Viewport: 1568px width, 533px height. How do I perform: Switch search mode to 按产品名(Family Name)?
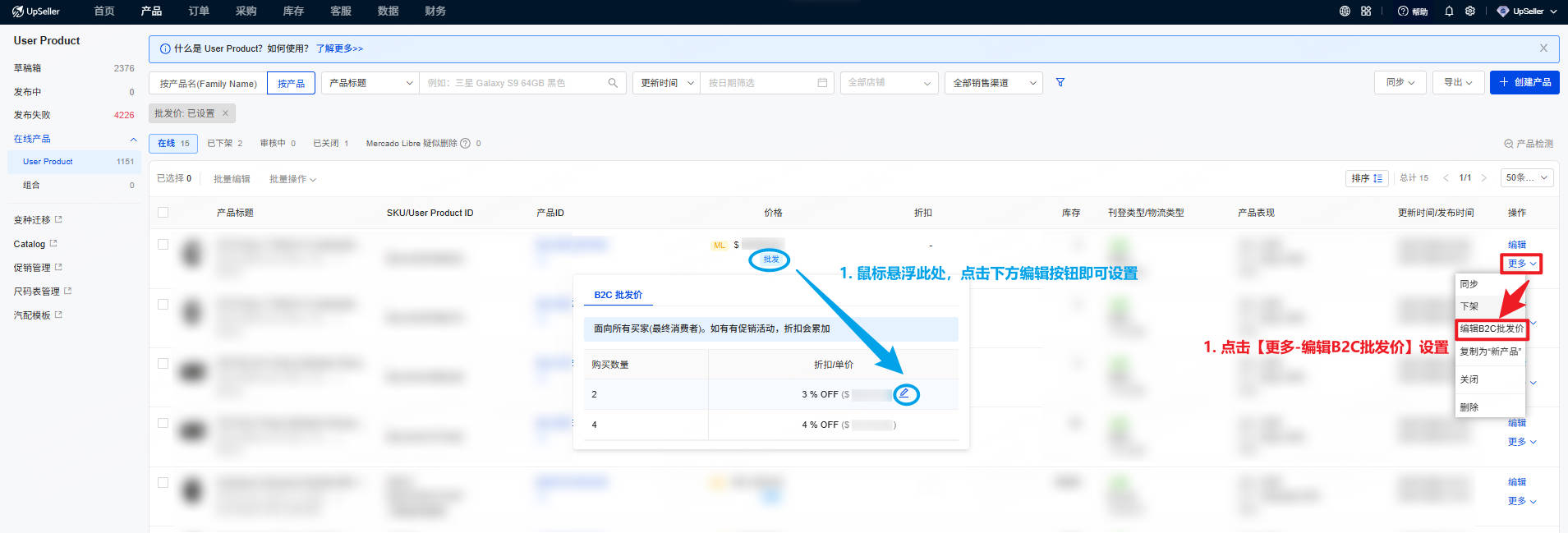point(208,83)
